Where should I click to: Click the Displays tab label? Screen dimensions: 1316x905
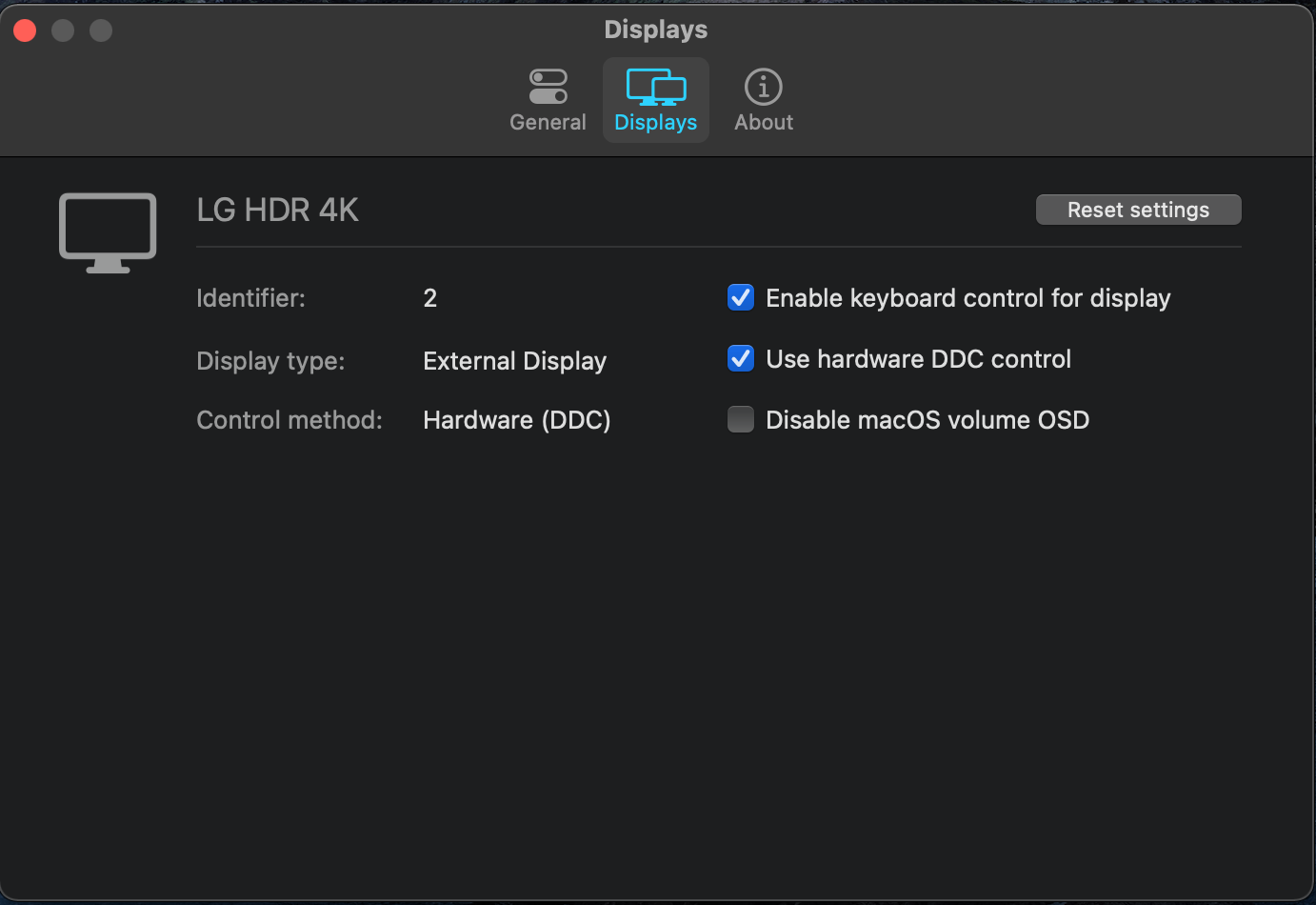click(x=655, y=122)
